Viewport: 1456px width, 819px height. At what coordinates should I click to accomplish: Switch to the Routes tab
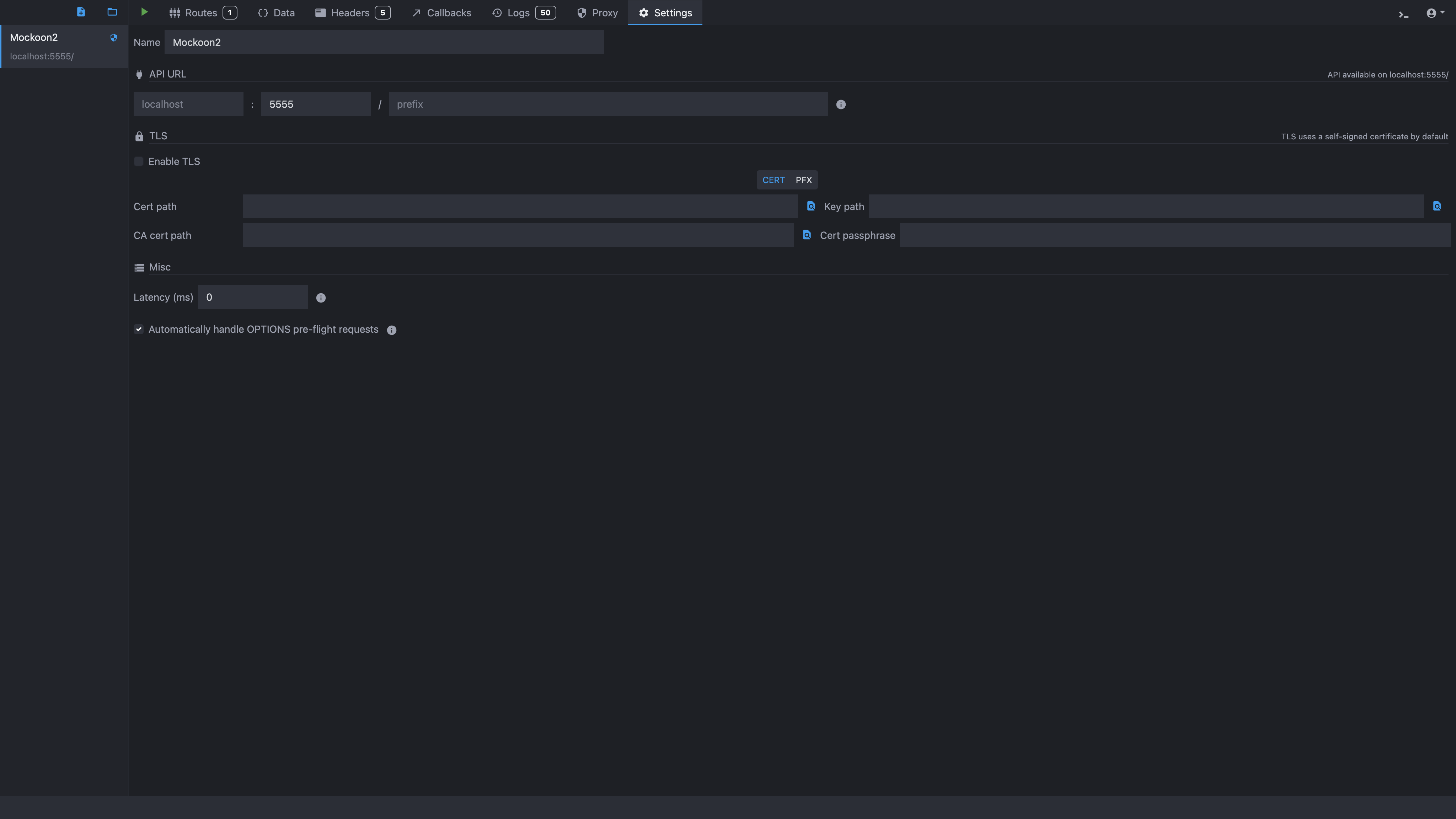point(202,13)
